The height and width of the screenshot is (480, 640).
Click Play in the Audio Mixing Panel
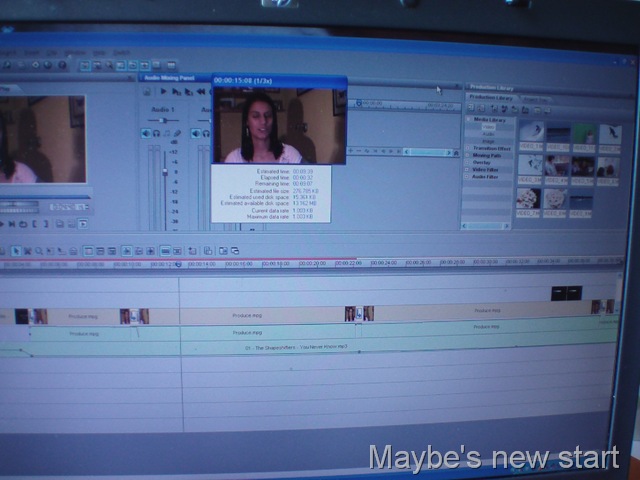163,91
